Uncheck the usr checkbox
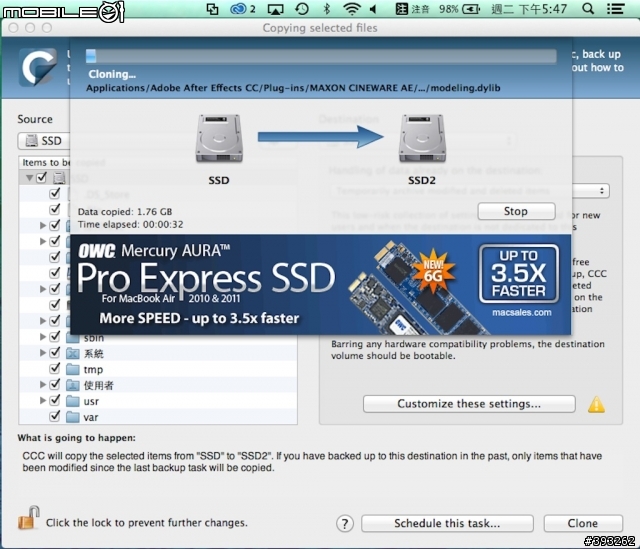Image resolution: width=640 pixels, height=549 pixels. tap(55, 400)
